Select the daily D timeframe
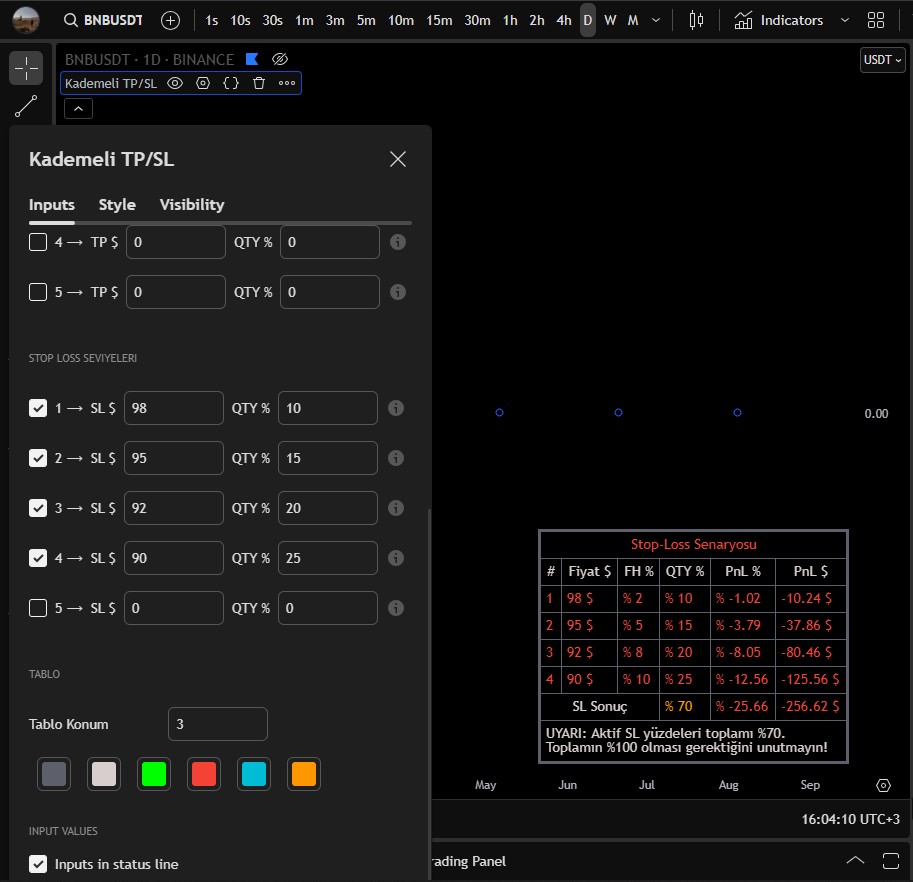This screenshot has height=882, width=913. (x=588, y=20)
